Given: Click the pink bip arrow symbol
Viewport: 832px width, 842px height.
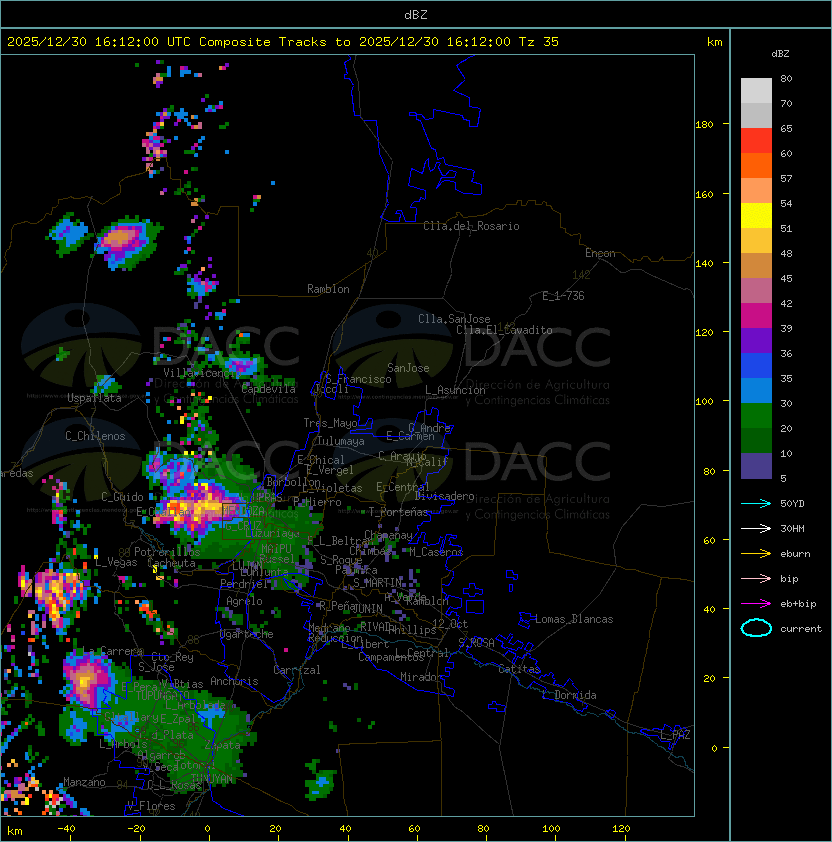Looking at the screenshot, I should tap(756, 578).
